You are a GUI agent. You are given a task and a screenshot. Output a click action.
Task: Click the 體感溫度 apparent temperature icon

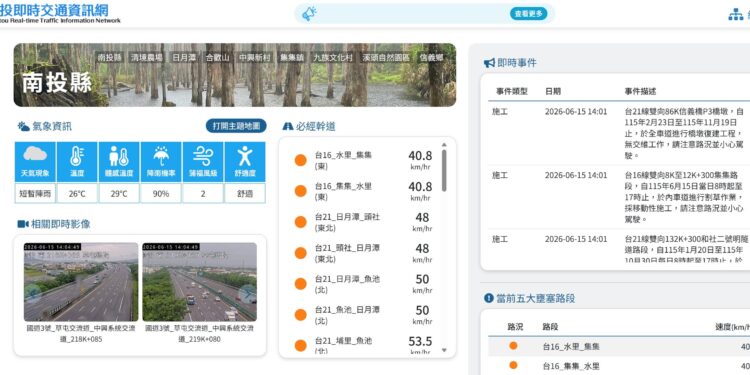119,156
